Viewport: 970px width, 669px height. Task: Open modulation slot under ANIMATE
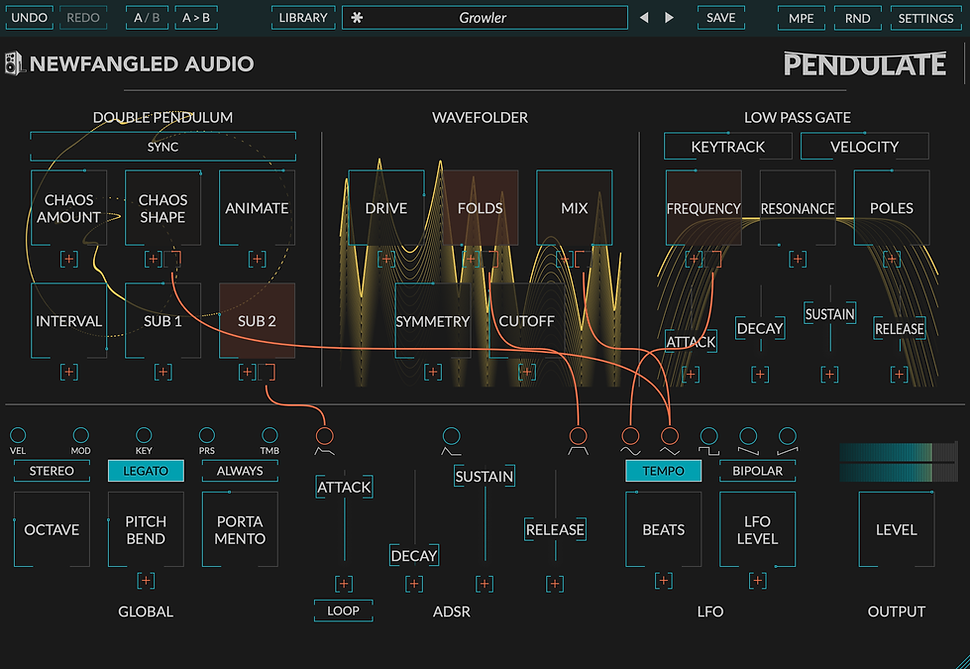tap(257, 259)
